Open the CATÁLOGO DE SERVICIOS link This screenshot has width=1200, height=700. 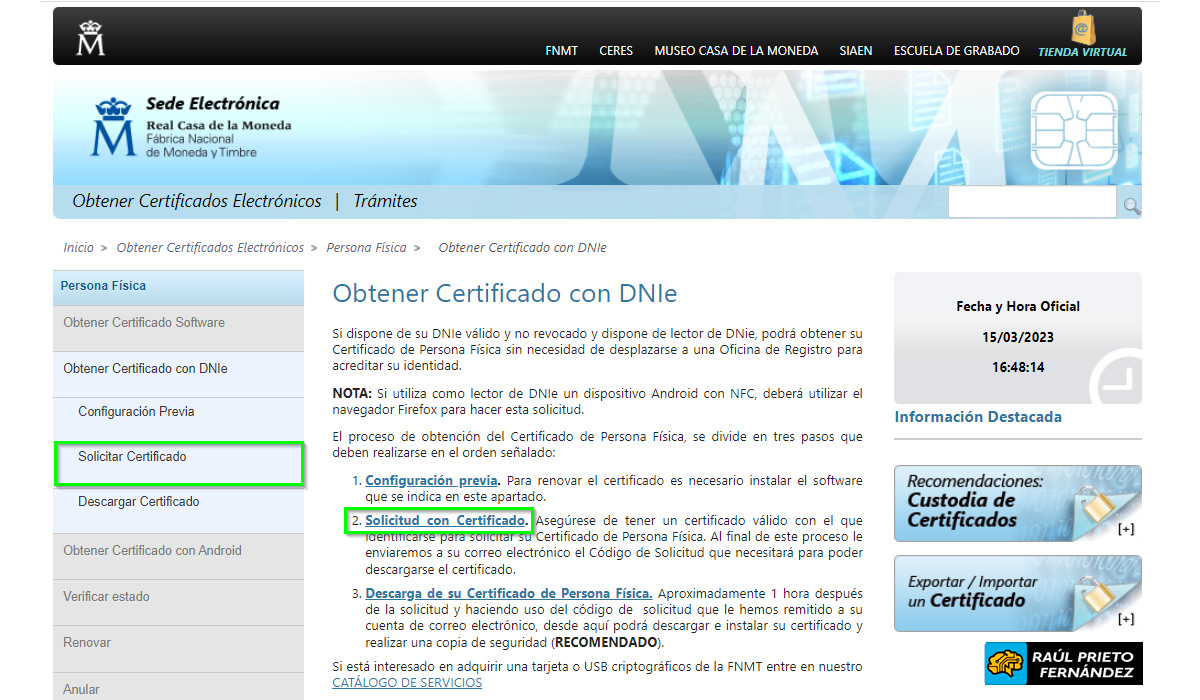[x=407, y=682]
